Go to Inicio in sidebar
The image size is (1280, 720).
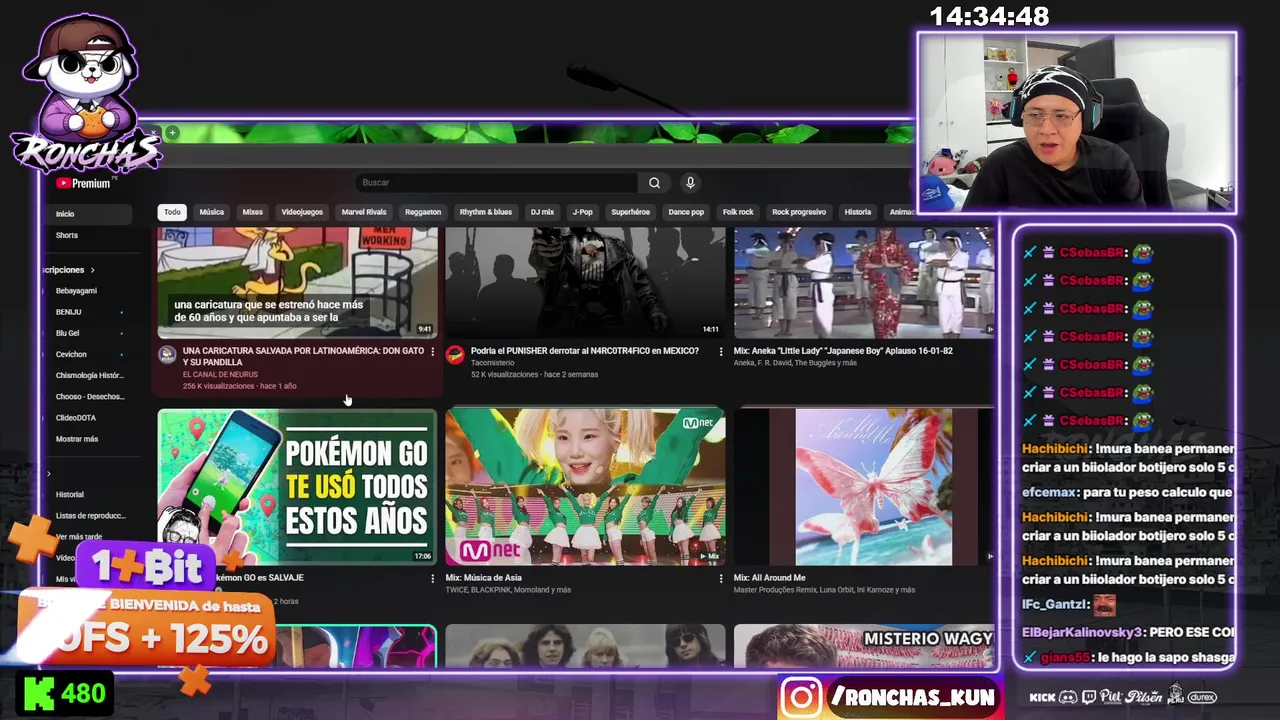(x=88, y=214)
